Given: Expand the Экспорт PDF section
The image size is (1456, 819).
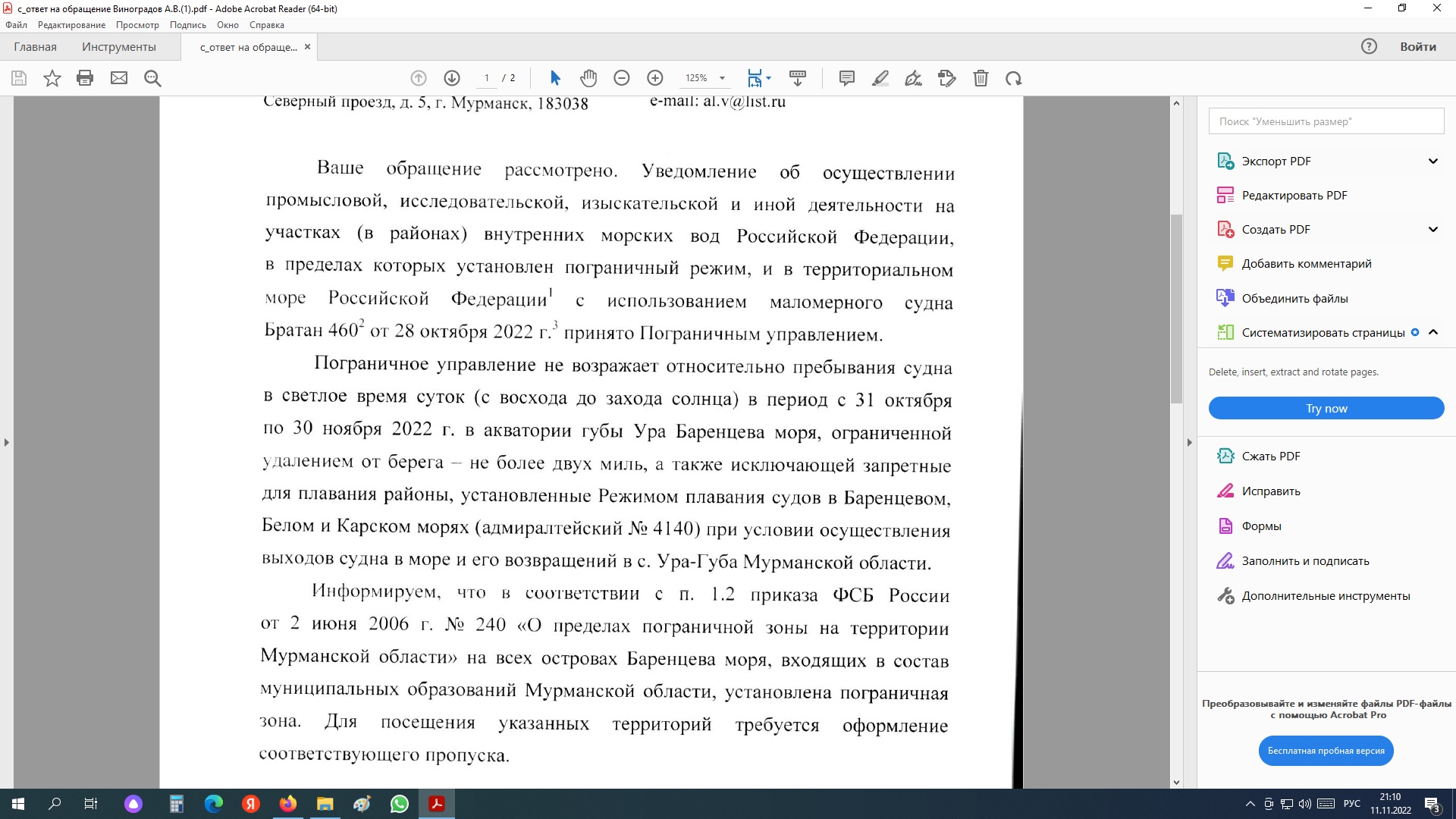Looking at the screenshot, I should [1432, 161].
